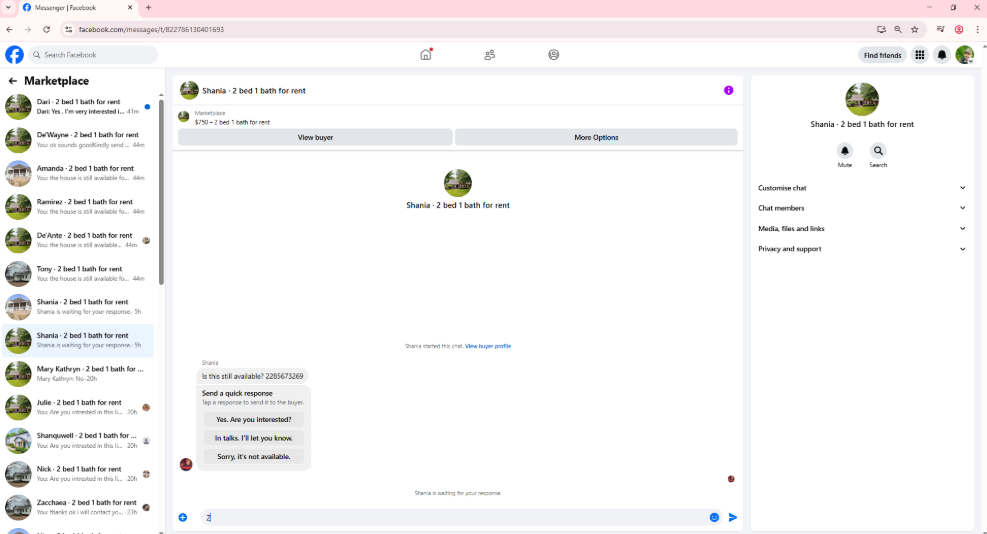Add a new browser tab
Viewport: 987px width, 534px height.
(x=149, y=8)
